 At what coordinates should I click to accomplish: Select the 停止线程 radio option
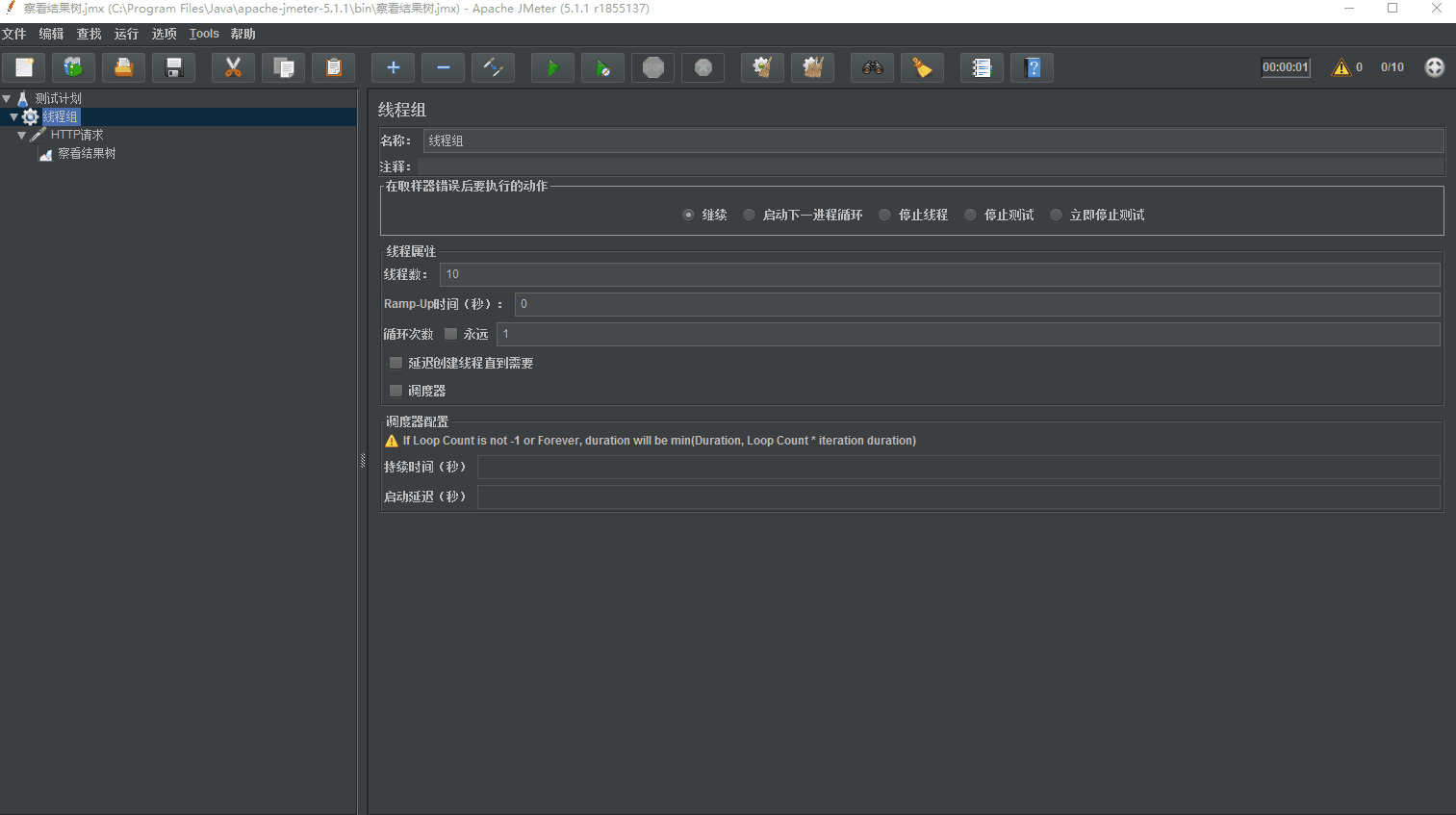[885, 215]
